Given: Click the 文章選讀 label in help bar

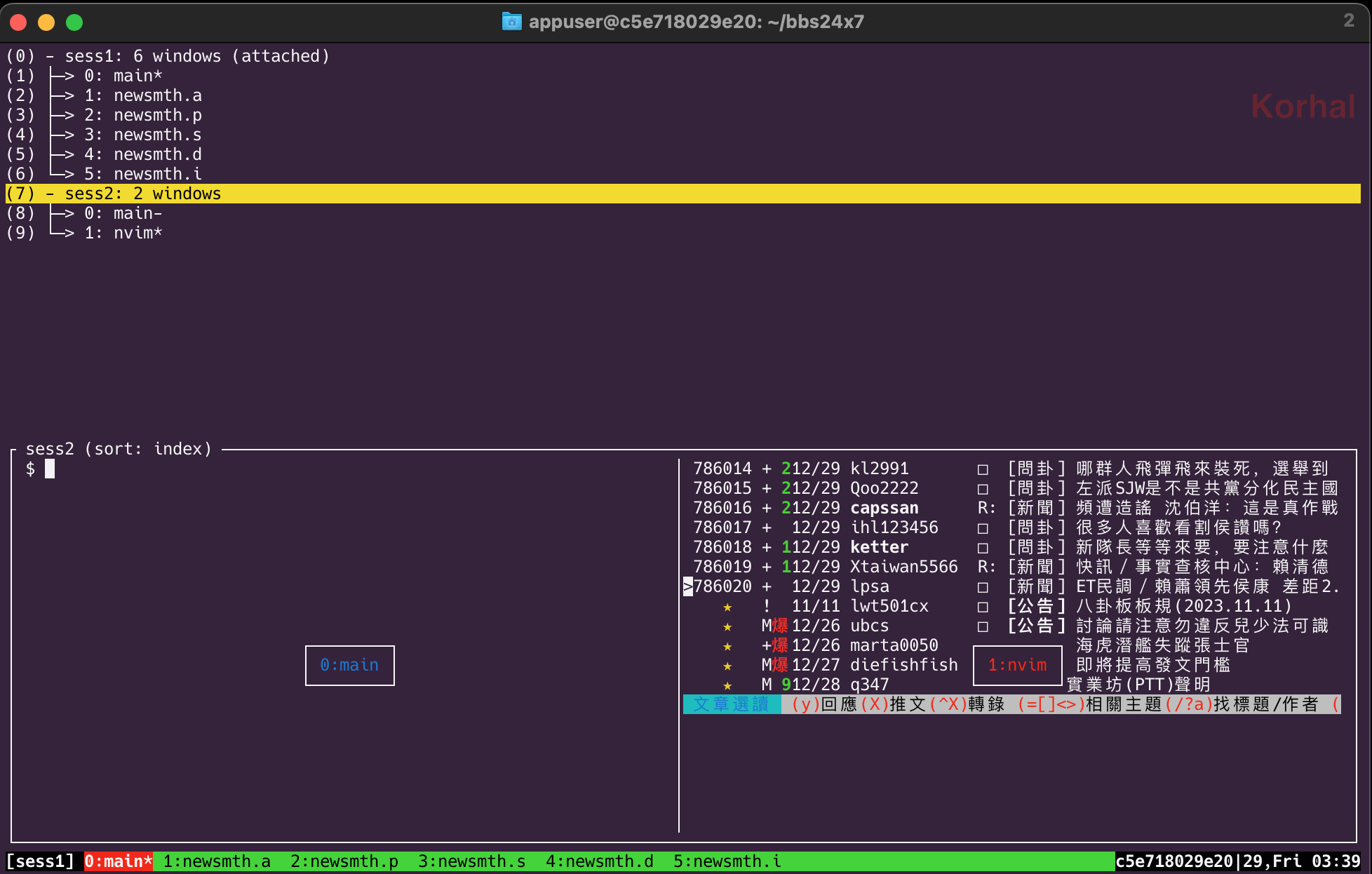Looking at the screenshot, I should click(x=732, y=704).
